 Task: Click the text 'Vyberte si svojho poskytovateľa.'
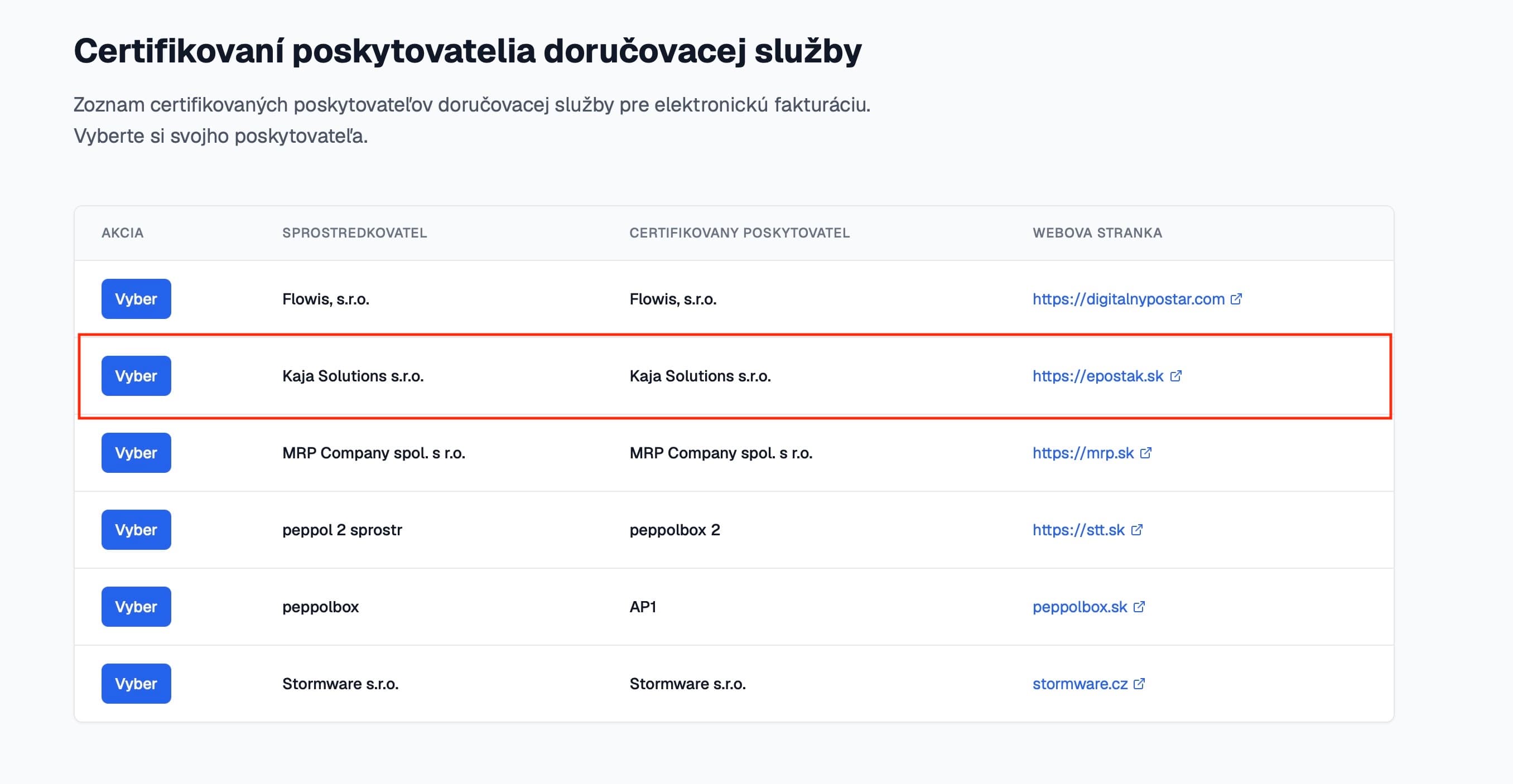tap(220, 135)
